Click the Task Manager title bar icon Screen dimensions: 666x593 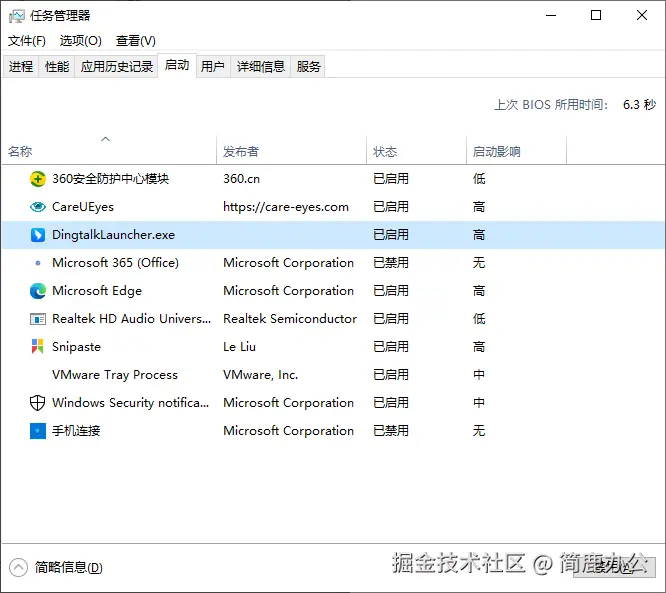click(17, 16)
